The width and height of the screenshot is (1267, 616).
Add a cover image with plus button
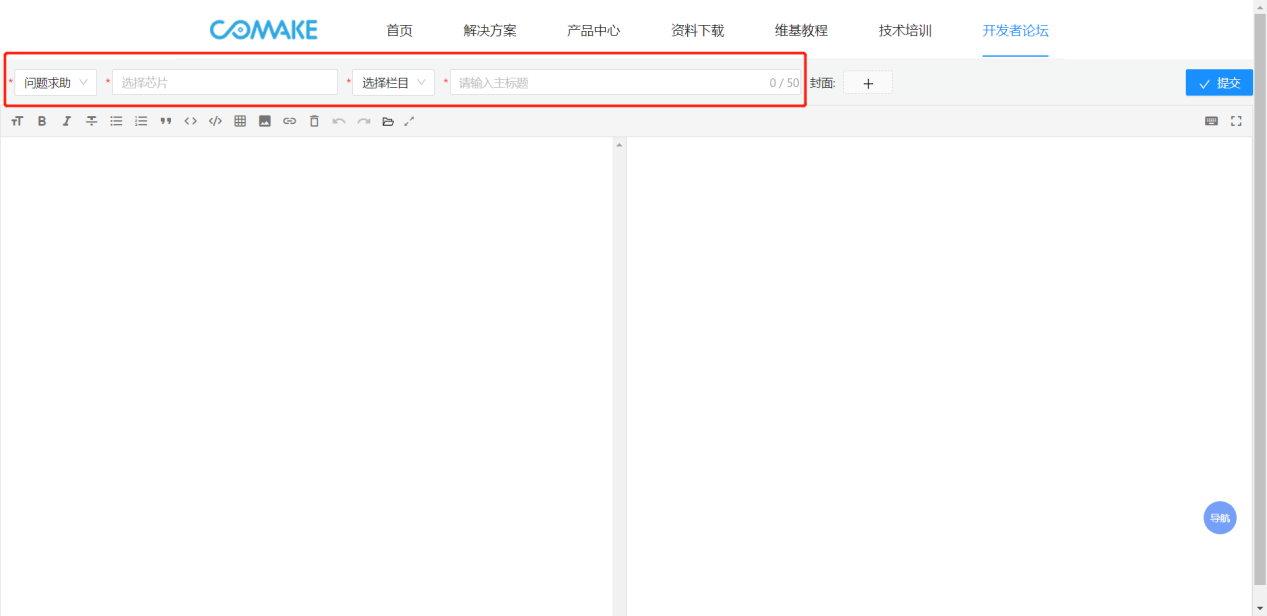point(867,83)
